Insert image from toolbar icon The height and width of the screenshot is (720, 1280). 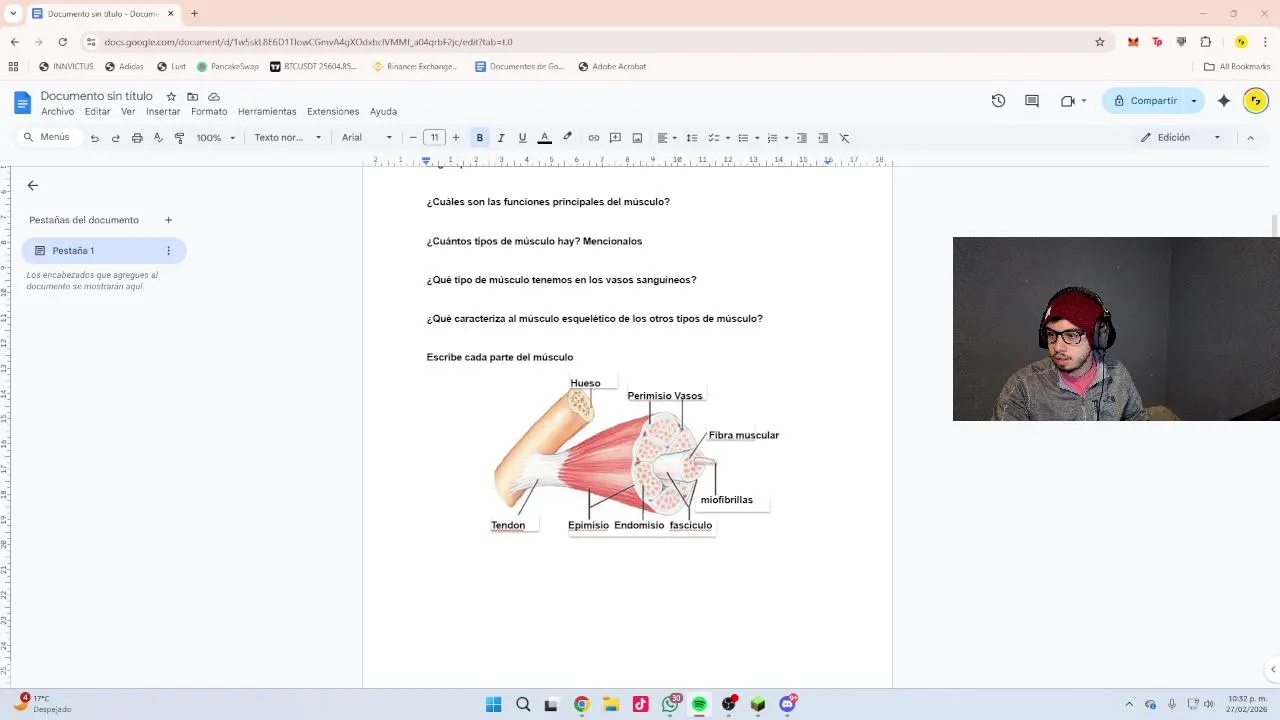point(637,138)
